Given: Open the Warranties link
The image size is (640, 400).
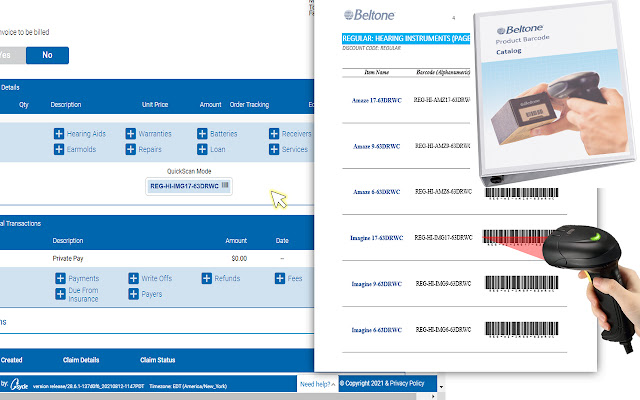Looking at the screenshot, I should [155, 133].
